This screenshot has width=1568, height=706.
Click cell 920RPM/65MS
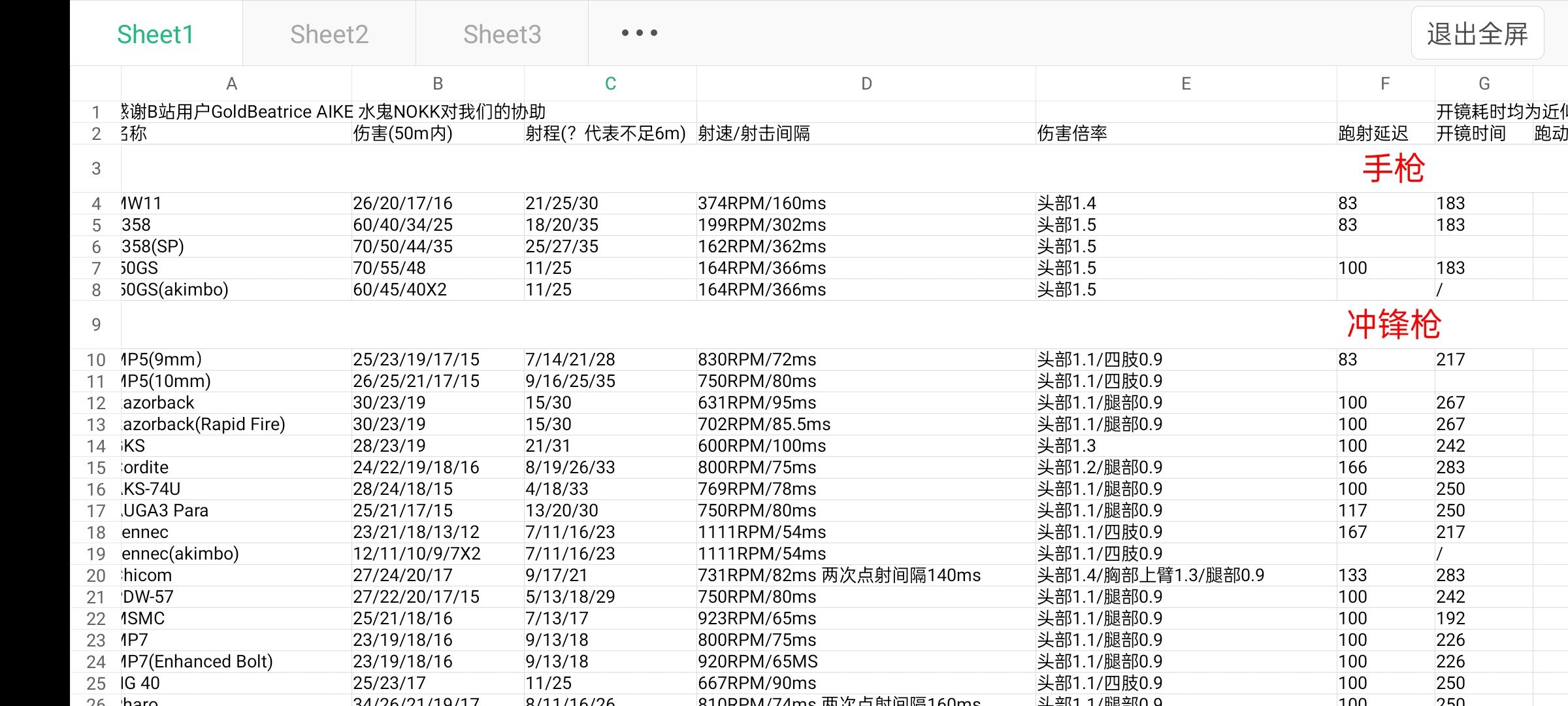(866, 662)
